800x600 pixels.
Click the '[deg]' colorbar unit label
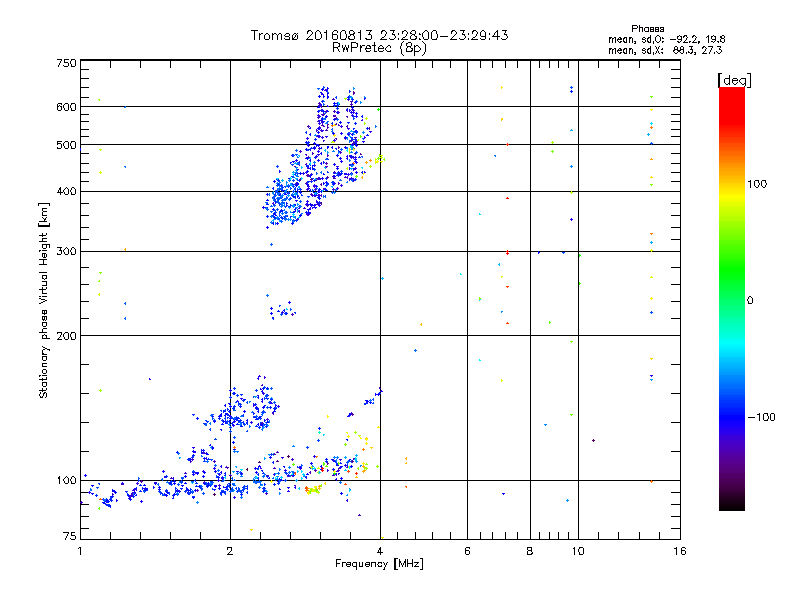pos(734,80)
